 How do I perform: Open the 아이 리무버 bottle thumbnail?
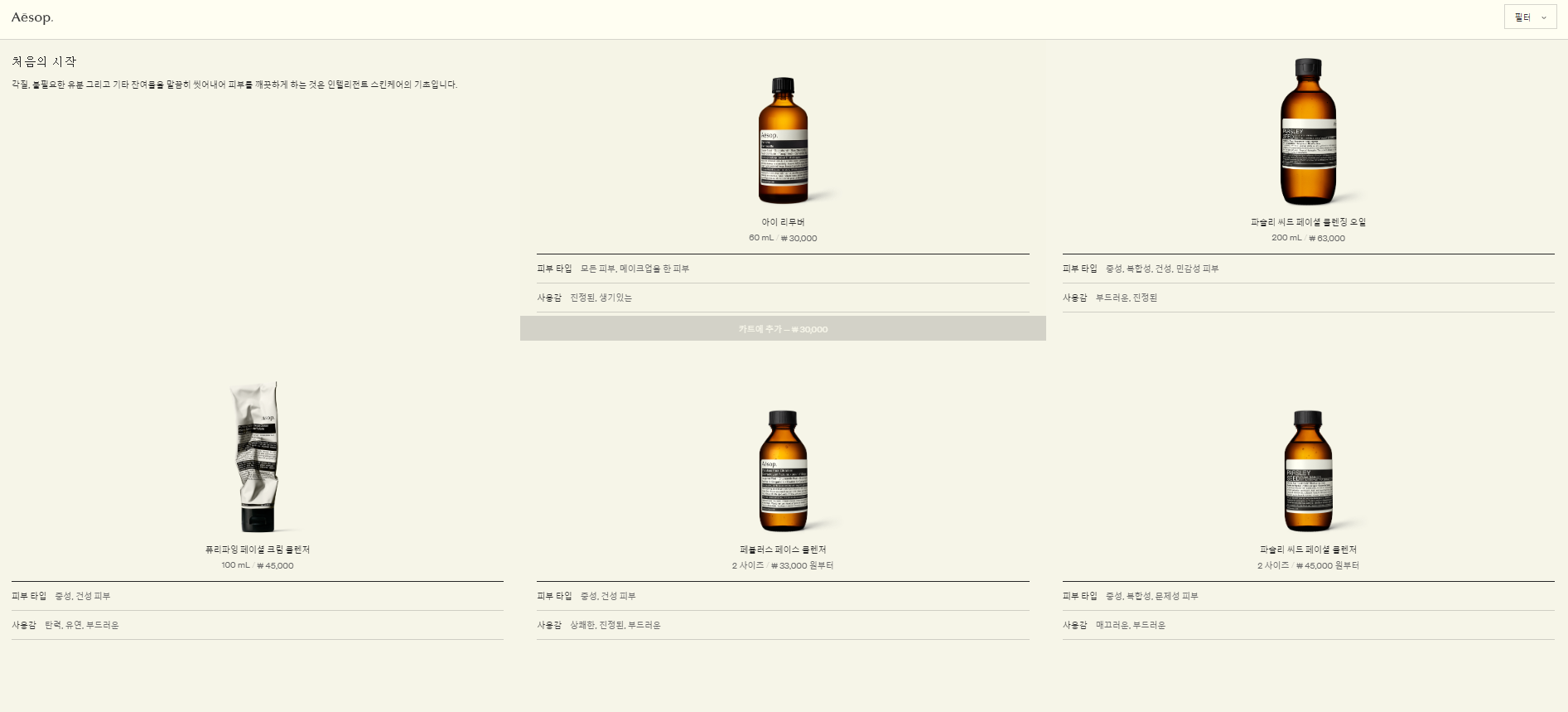pos(783,140)
